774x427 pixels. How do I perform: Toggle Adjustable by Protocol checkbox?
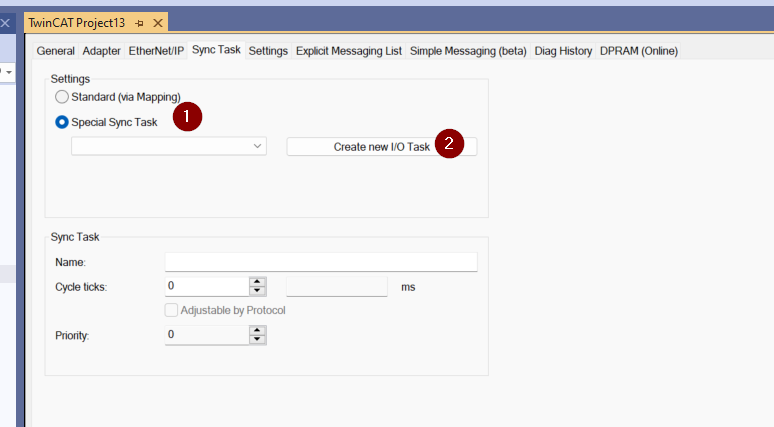point(171,310)
